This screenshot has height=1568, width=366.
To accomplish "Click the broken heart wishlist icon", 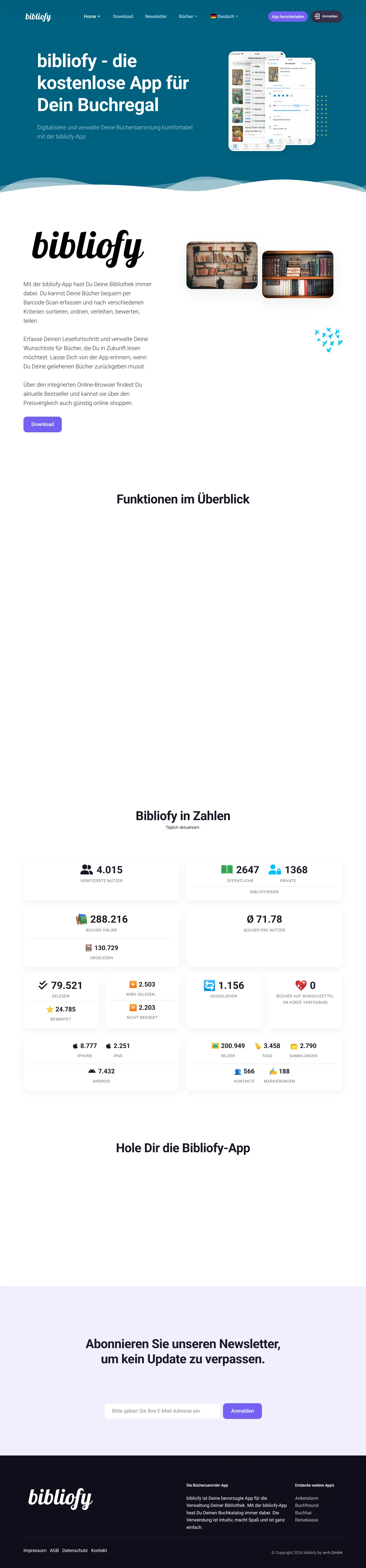I will pos(301,985).
